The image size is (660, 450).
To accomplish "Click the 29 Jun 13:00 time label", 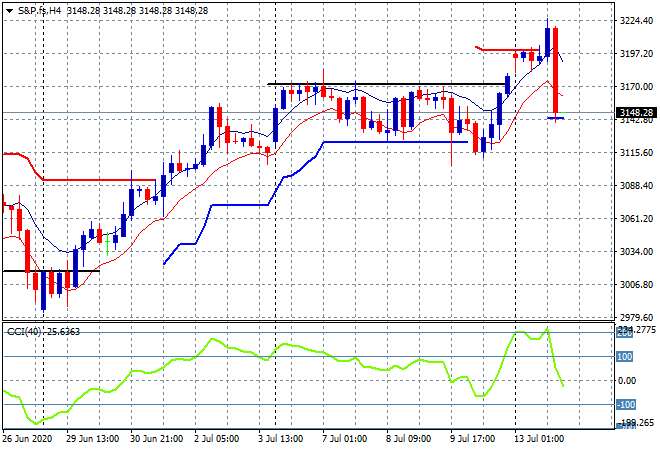I will pyautogui.click(x=93, y=439).
